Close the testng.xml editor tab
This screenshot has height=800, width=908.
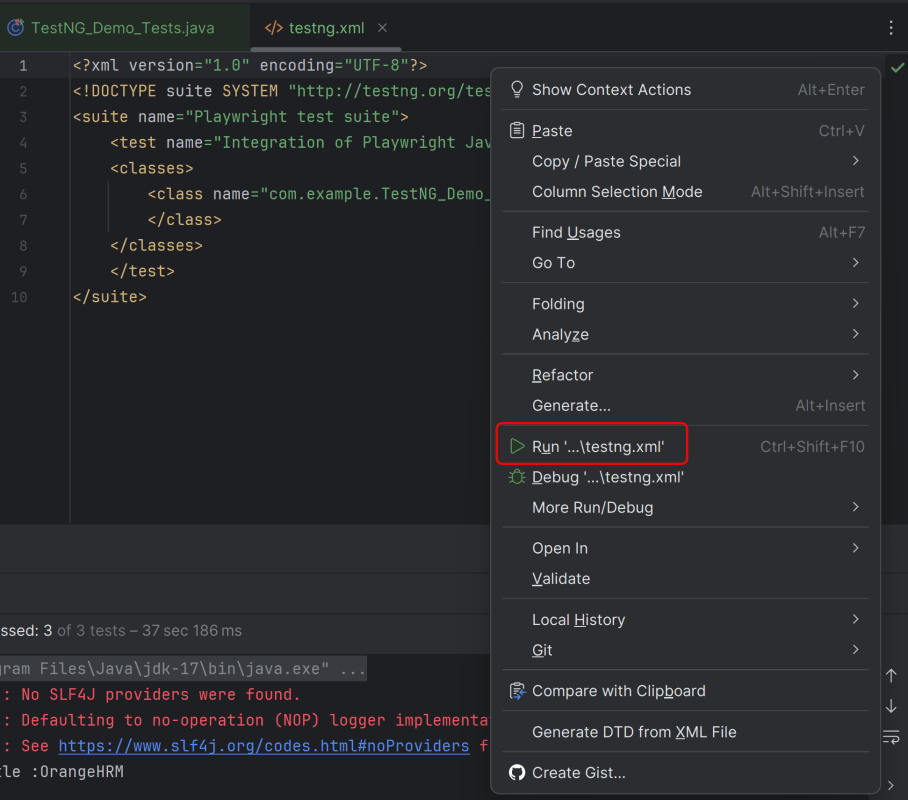(x=383, y=28)
